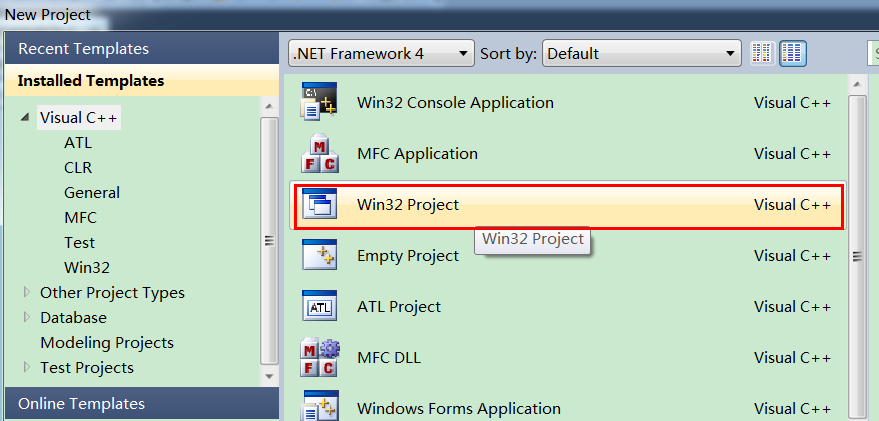Screen dimensions: 879x421
Task: Click the template tree scrollbar thumb
Action: point(270,241)
